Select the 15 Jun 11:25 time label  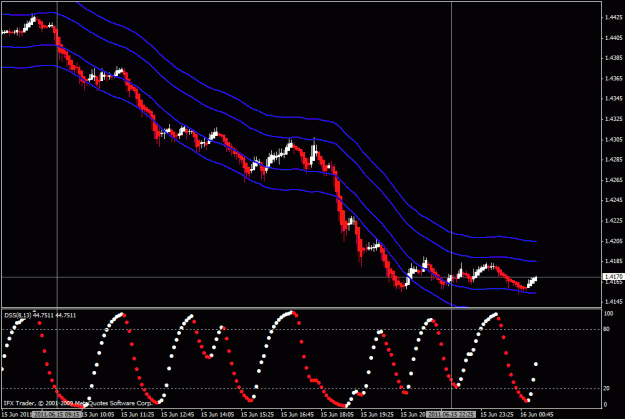(x=138, y=415)
